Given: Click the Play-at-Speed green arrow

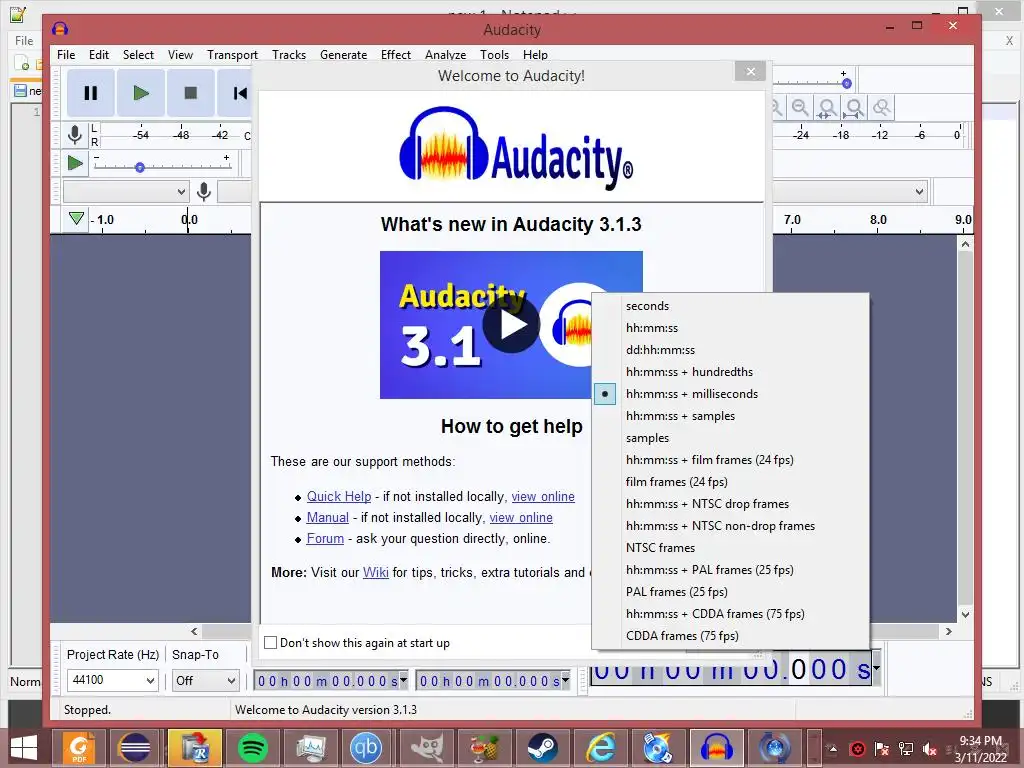Looking at the screenshot, I should [75, 163].
